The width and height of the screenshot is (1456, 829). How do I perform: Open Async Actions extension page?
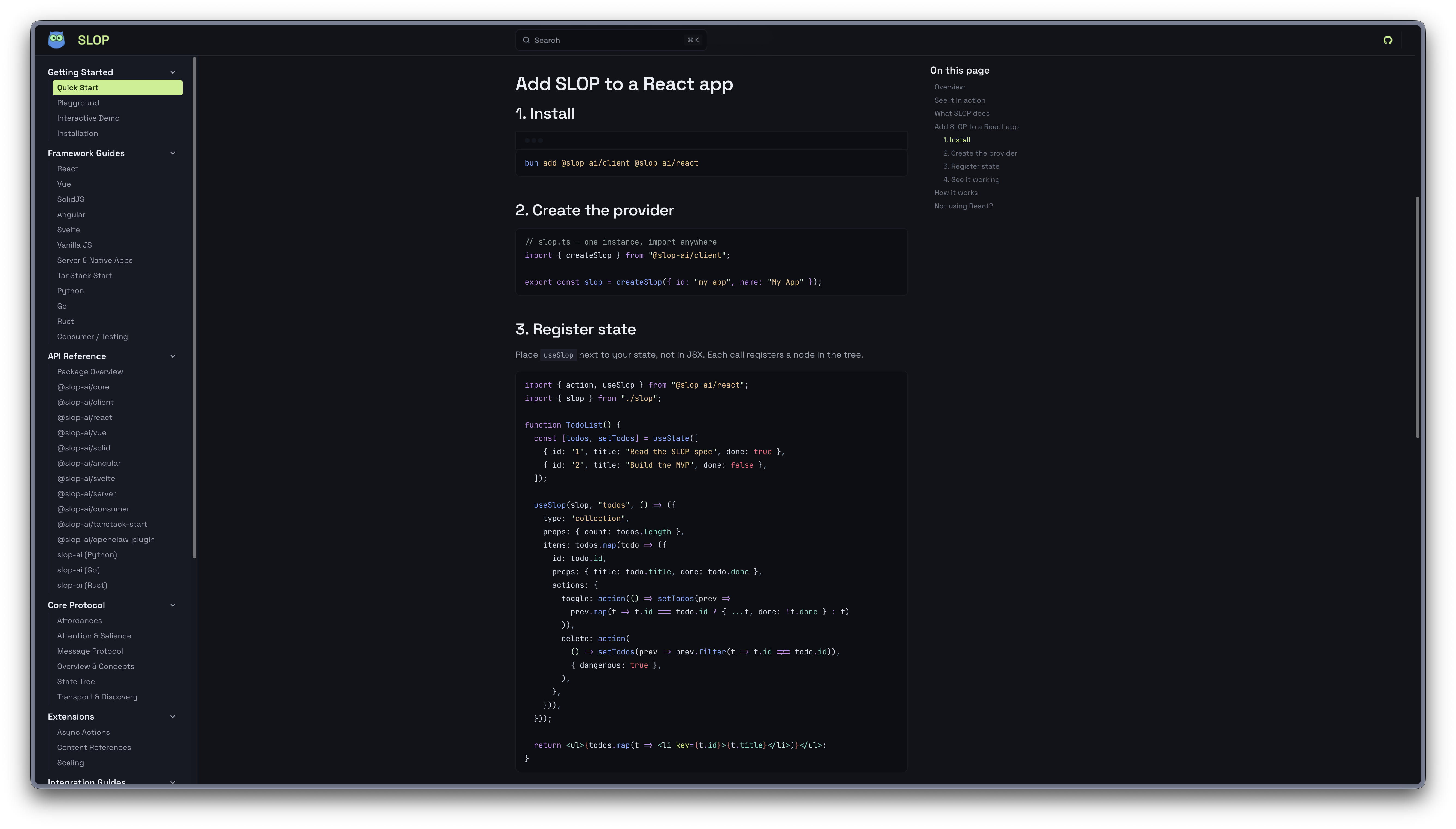83,733
